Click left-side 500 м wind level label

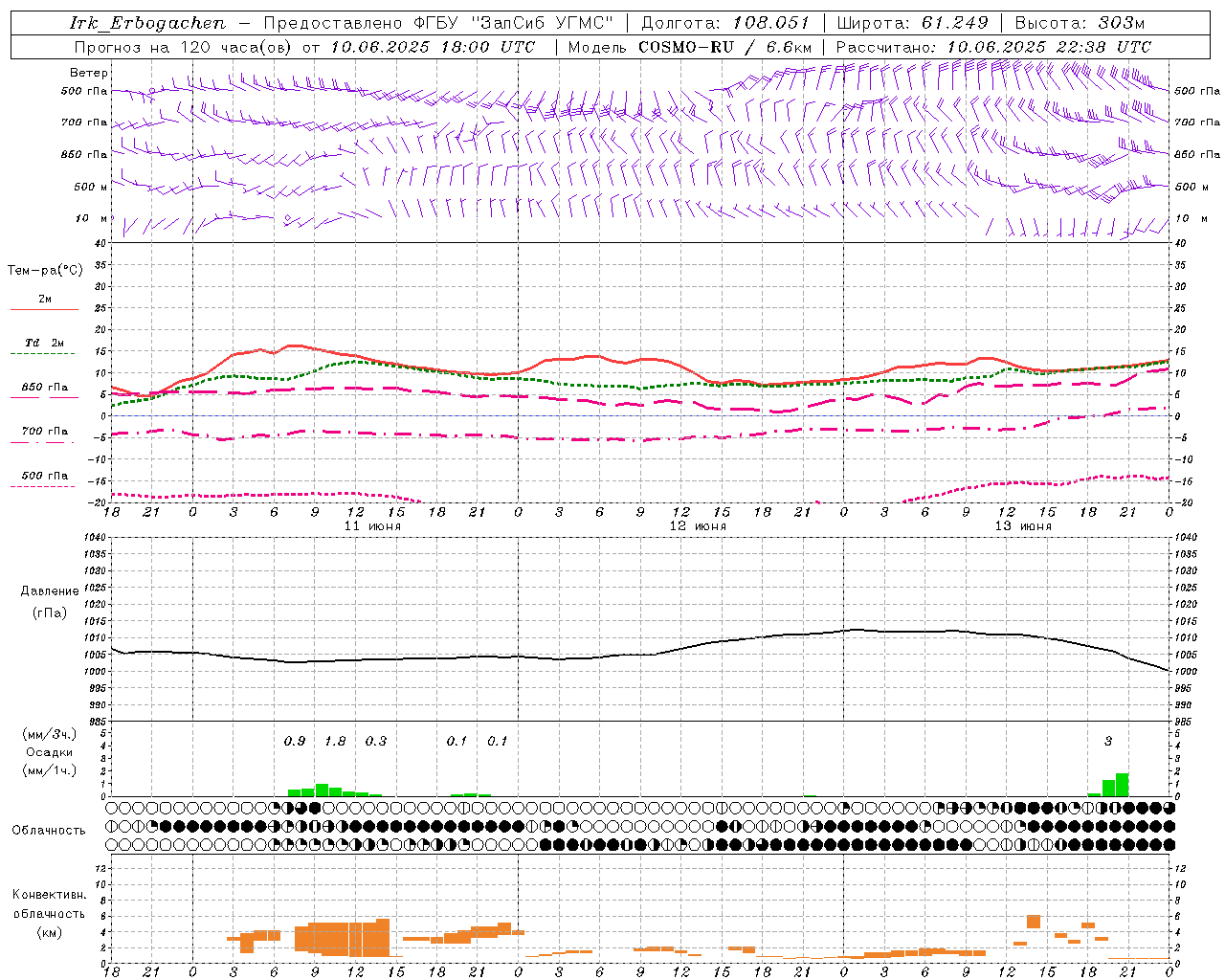point(90,187)
